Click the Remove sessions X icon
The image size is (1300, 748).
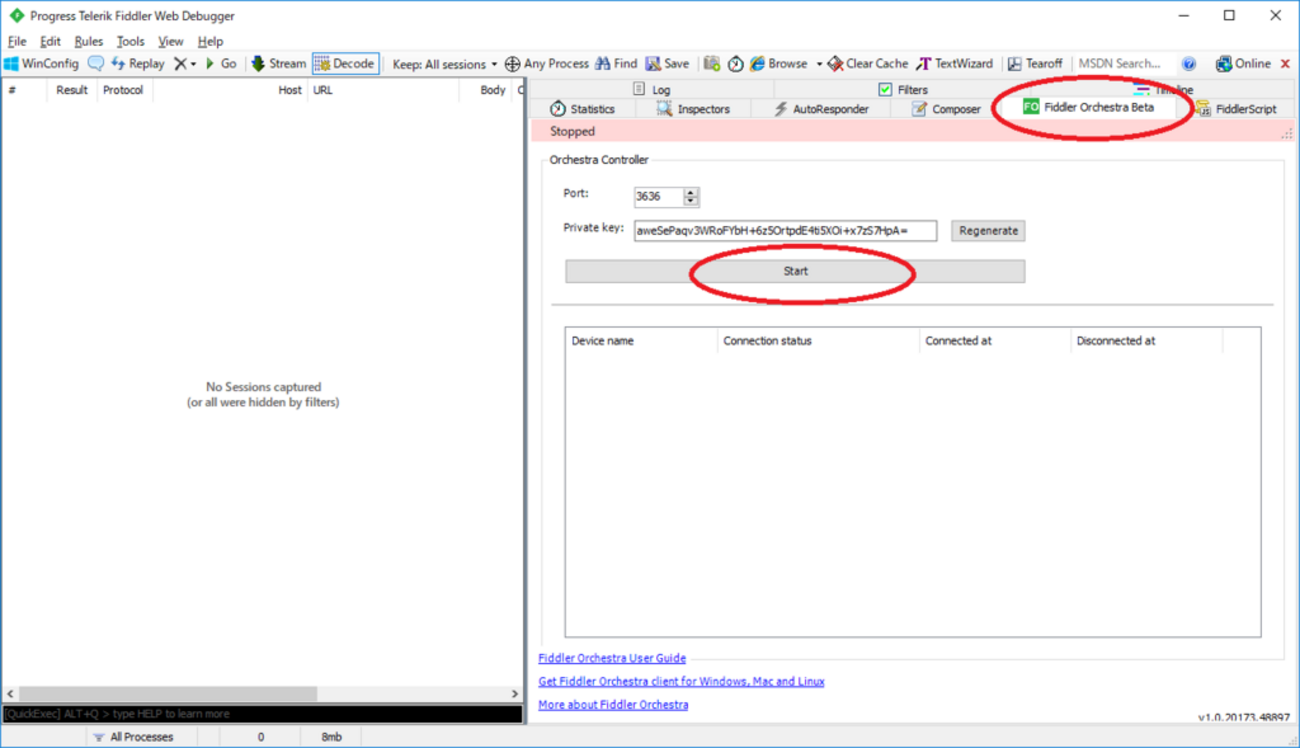point(180,63)
